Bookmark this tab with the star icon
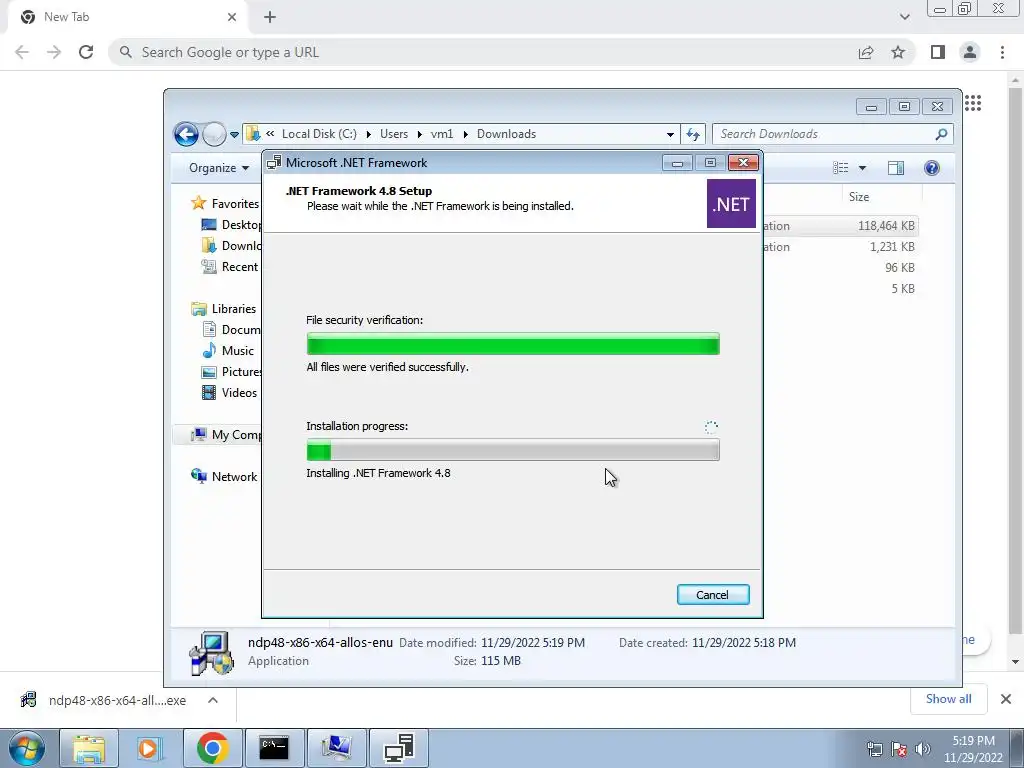The height and width of the screenshot is (768, 1024). 898,52
